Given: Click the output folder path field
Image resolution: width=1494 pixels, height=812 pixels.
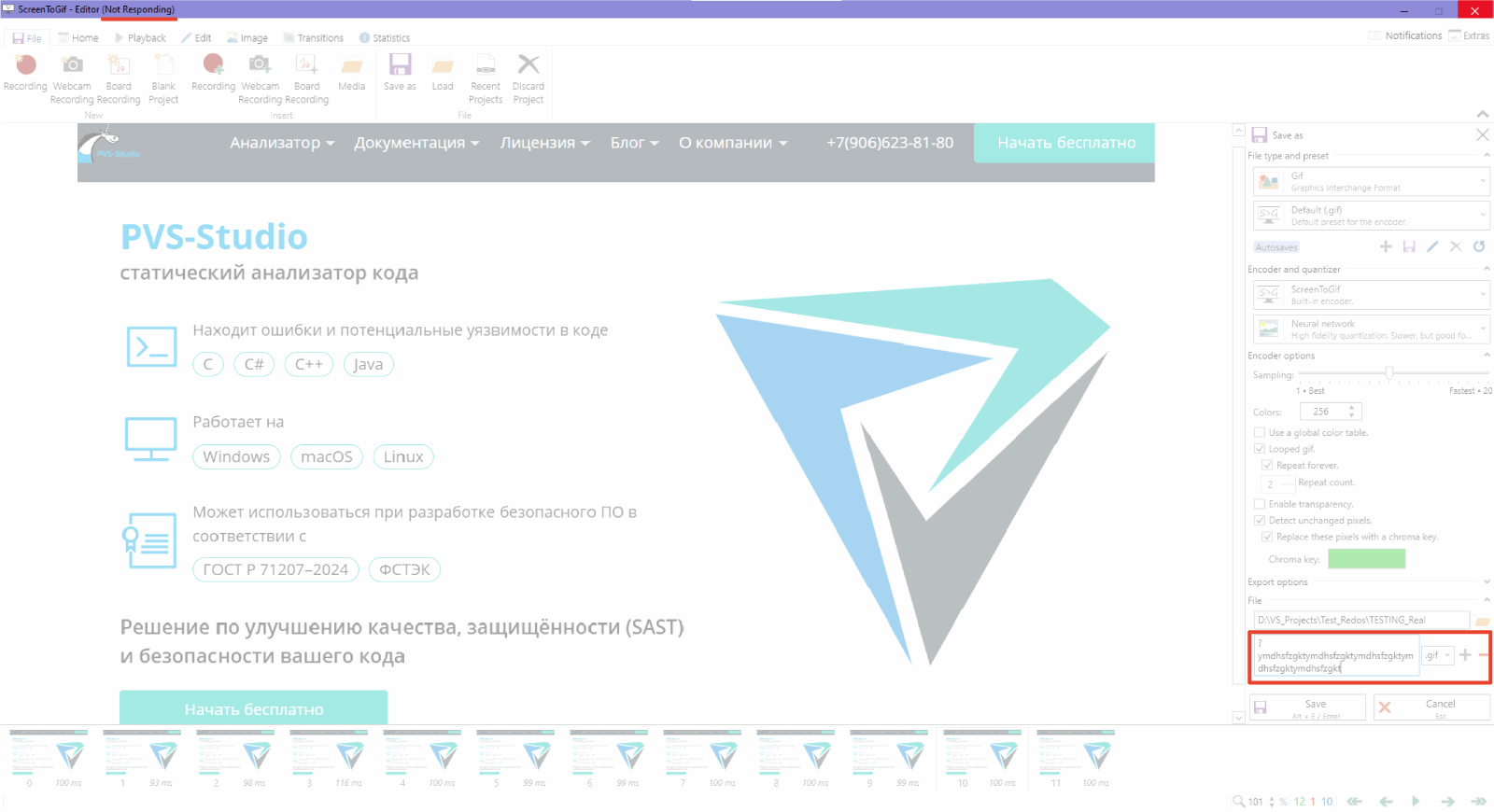Looking at the screenshot, I should tap(1361, 620).
